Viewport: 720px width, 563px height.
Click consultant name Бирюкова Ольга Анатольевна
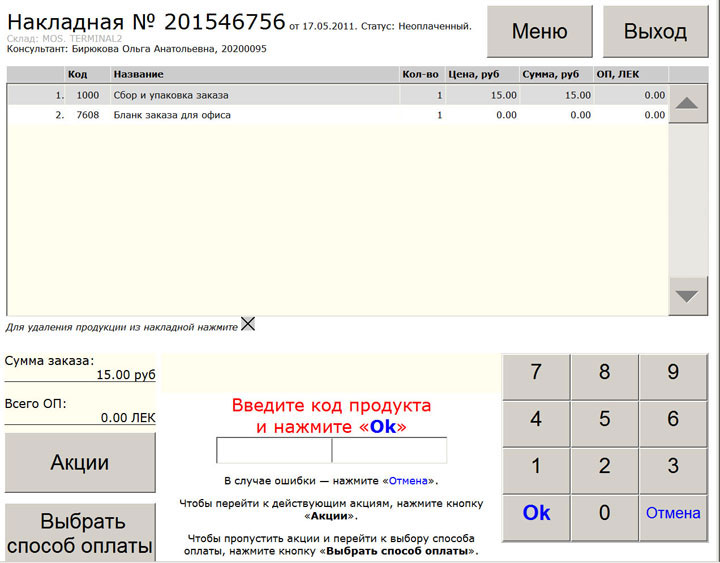pyautogui.click(x=143, y=49)
